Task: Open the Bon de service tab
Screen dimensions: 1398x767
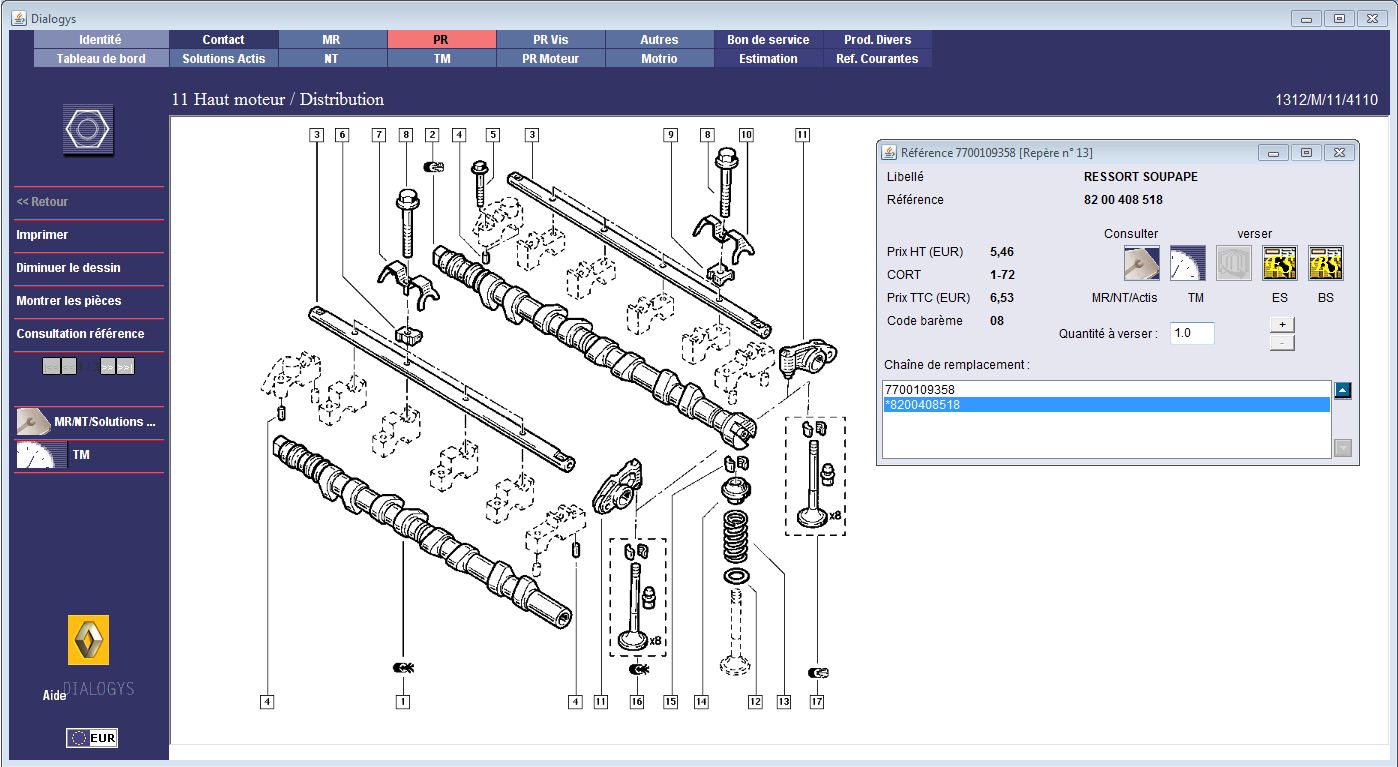Action: tap(768, 40)
